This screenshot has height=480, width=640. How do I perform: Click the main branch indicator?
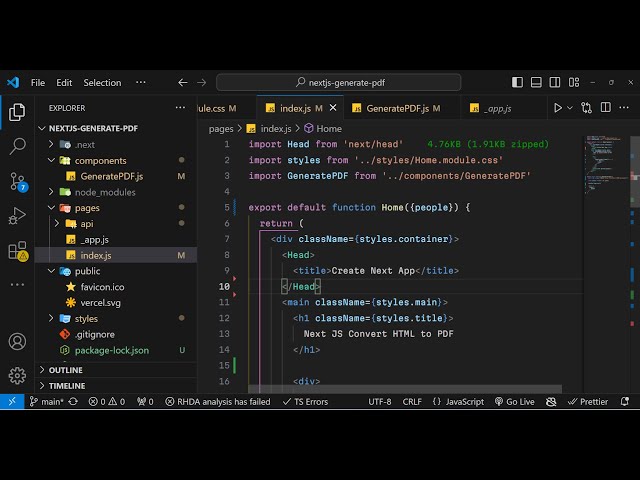46,402
